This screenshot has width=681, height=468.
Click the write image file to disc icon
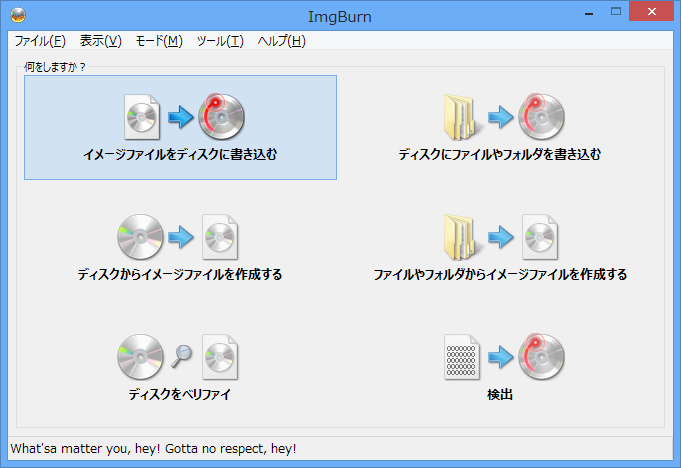[x=184, y=116]
